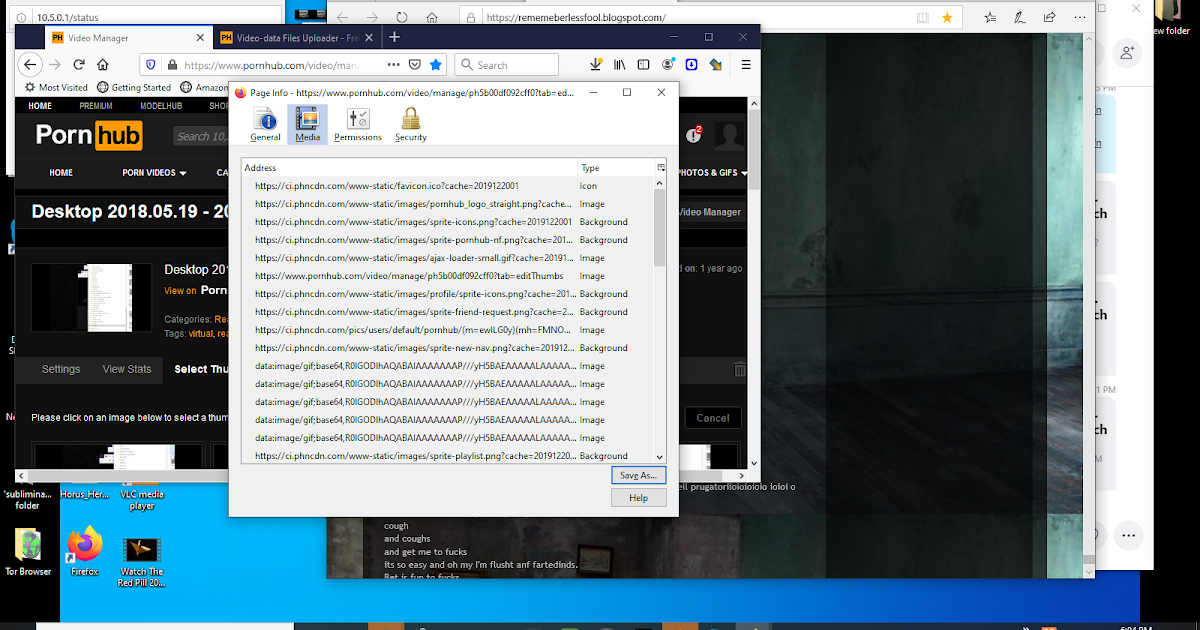Open a new Firefox tab

(394, 37)
